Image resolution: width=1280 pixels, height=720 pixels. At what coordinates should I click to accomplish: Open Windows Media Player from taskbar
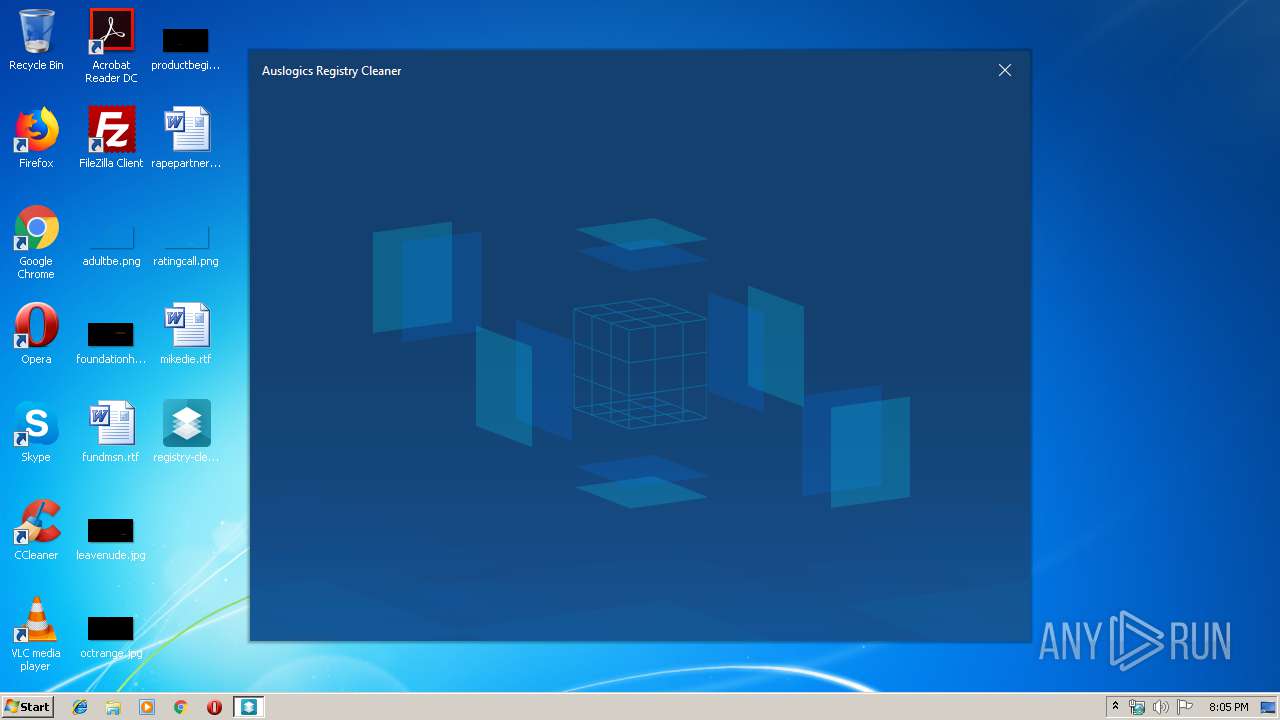[147, 707]
